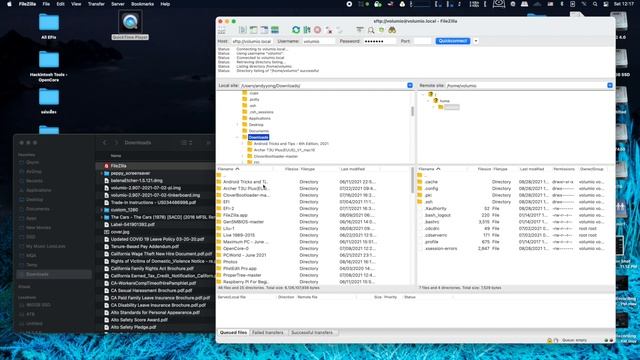The height and width of the screenshot is (360, 640).
Task: Select local FileZilla.app row
Action: point(313,215)
